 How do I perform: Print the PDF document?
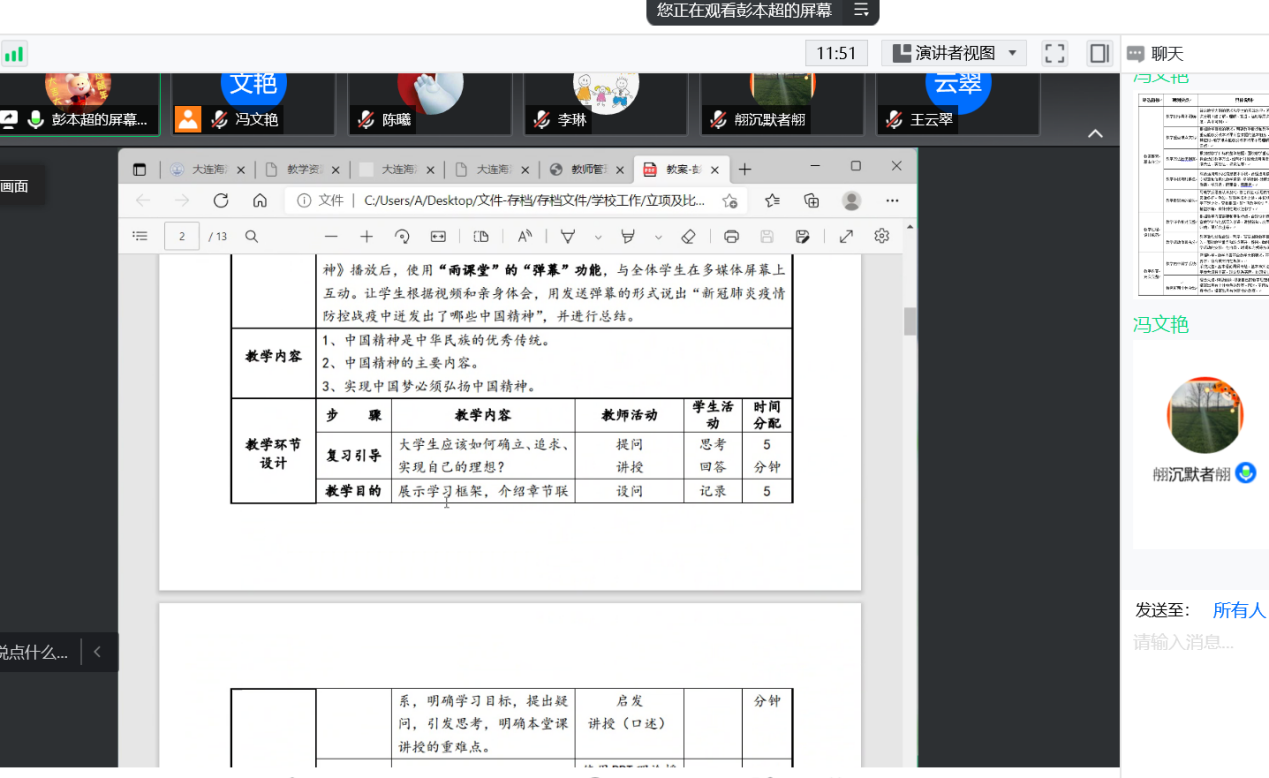pos(731,236)
